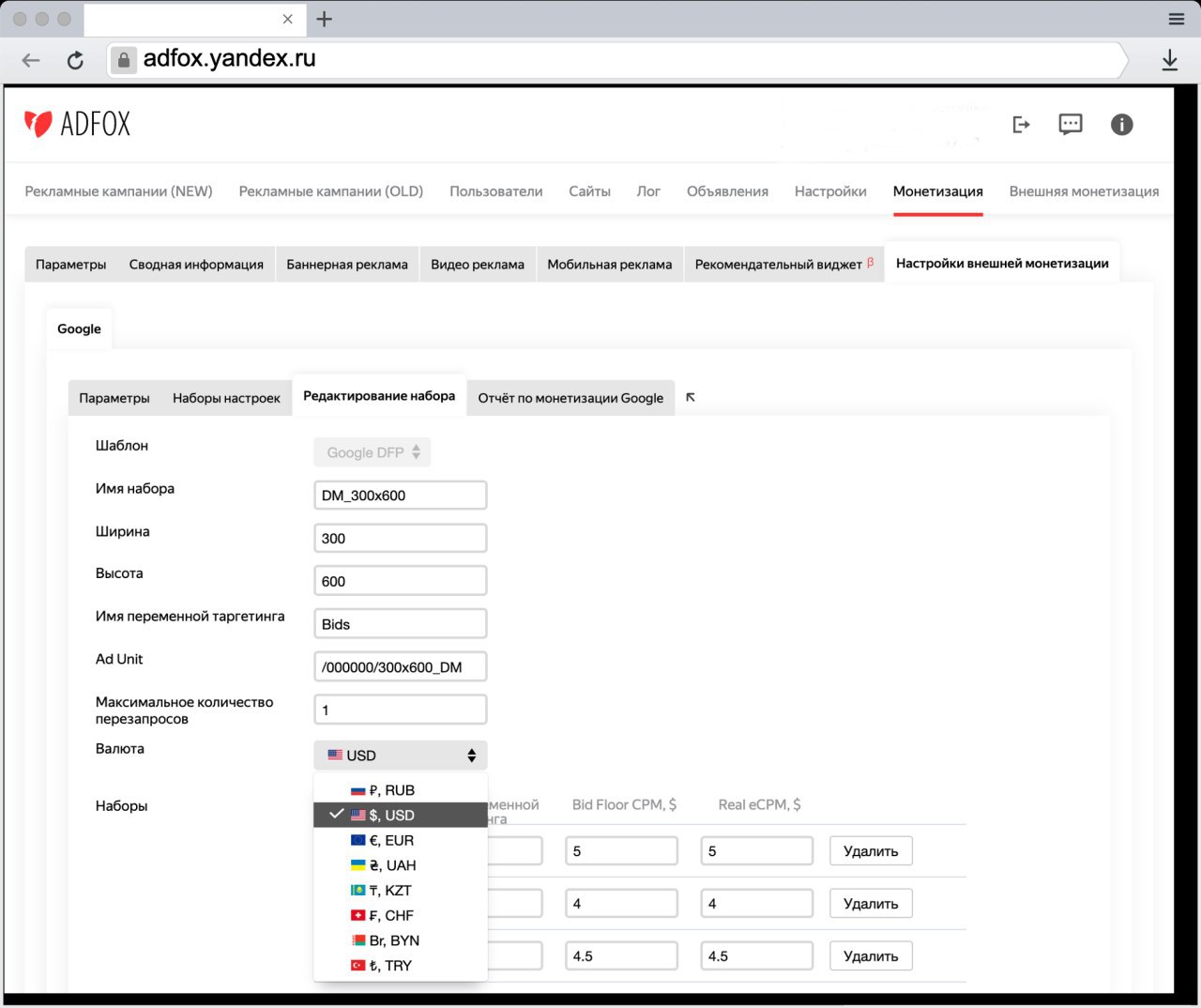Open the browser hamburger menu
Image resolution: width=1201 pixels, height=1008 pixels.
pos(1176,19)
